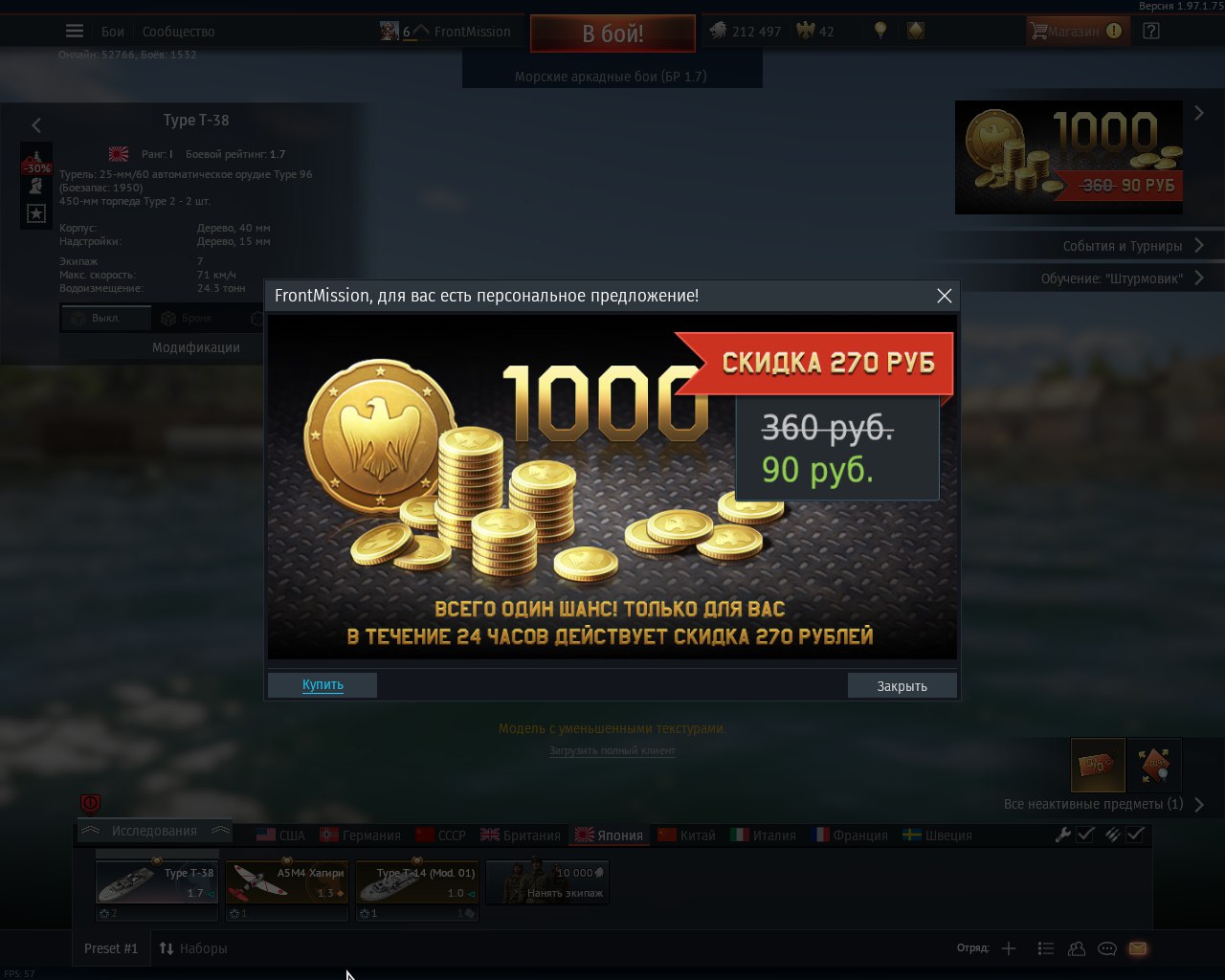Image resolution: width=1225 pixels, height=980 pixels.
Task: Open the hamburger main menu
Action: (75, 32)
